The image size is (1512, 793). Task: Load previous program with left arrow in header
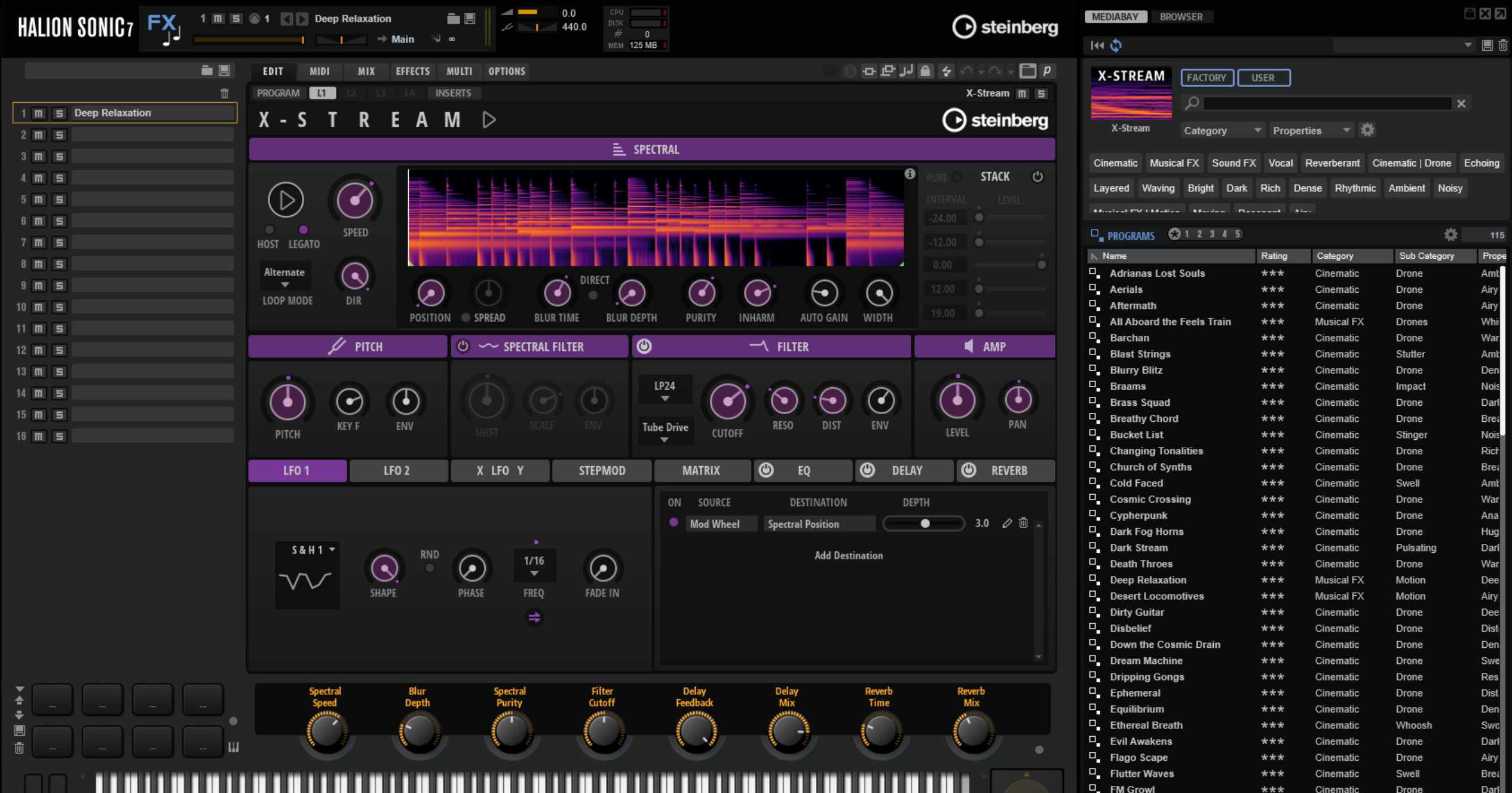(x=287, y=19)
